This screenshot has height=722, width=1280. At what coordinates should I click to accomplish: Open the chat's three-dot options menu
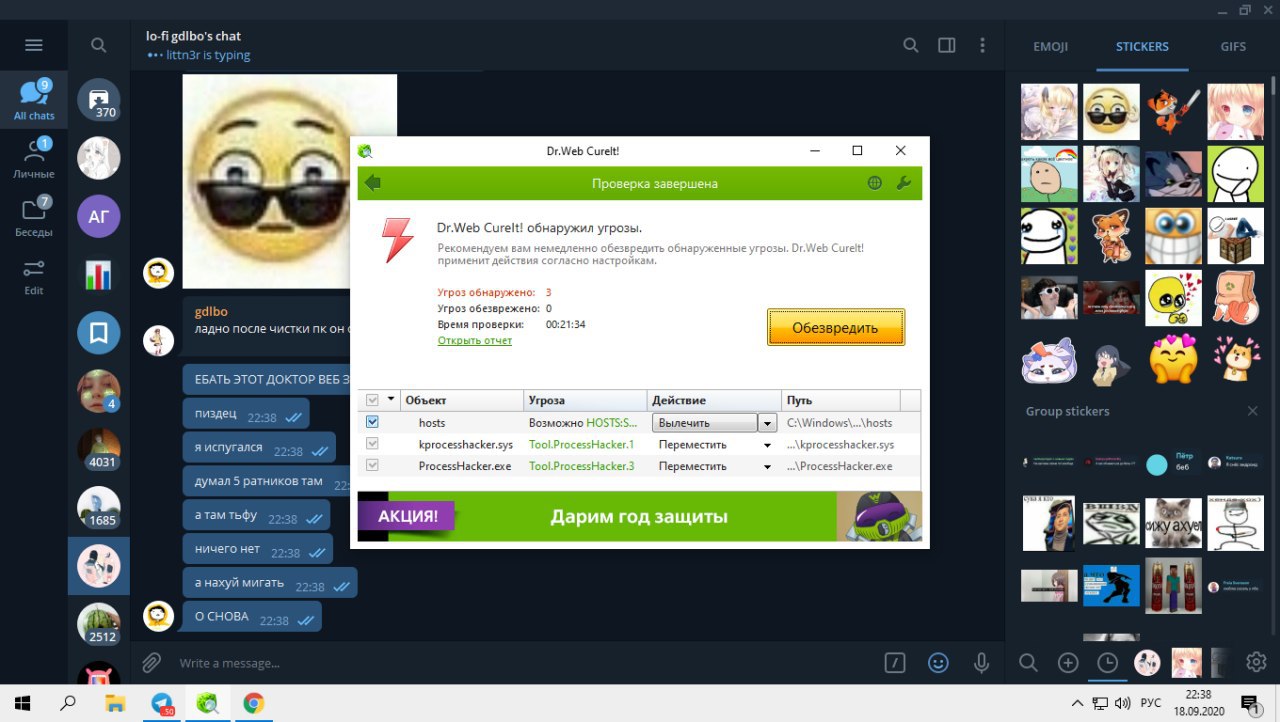pos(983,45)
